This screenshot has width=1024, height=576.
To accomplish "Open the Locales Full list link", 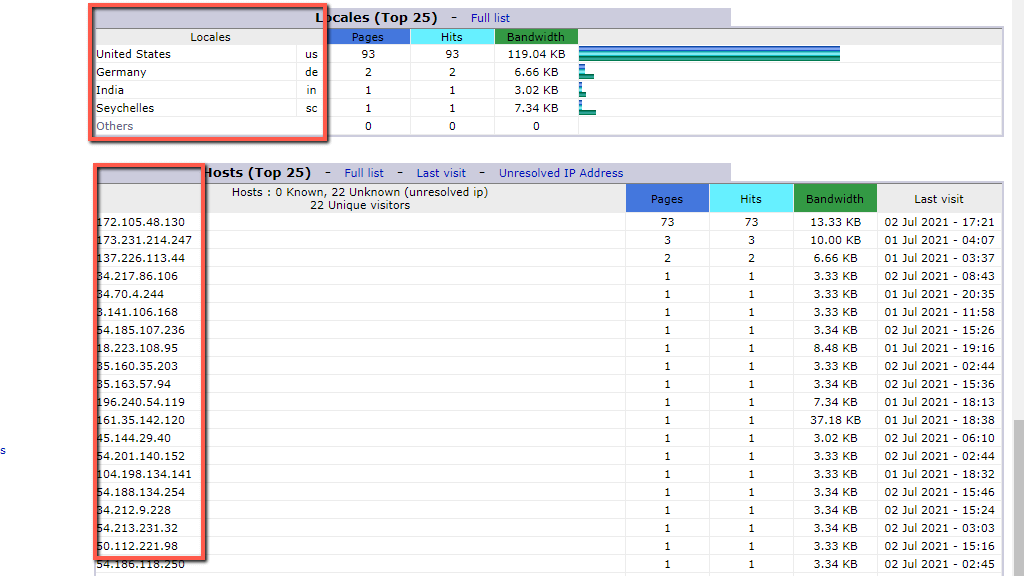I will click(x=490, y=18).
